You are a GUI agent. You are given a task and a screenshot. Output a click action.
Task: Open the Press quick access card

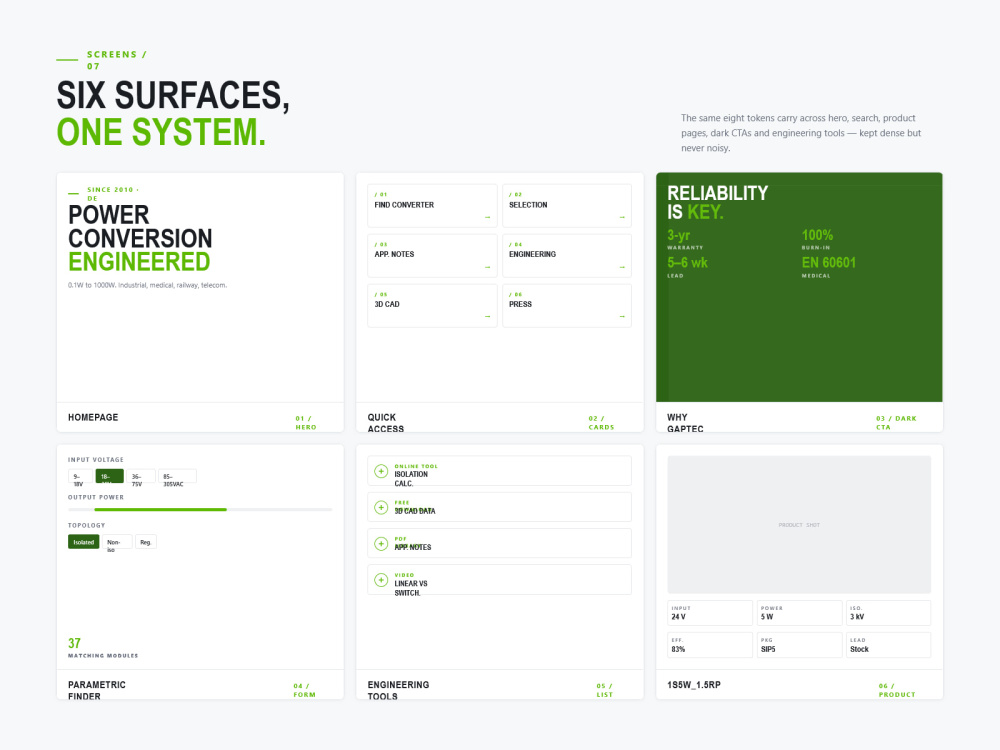[x=567, y=305]
